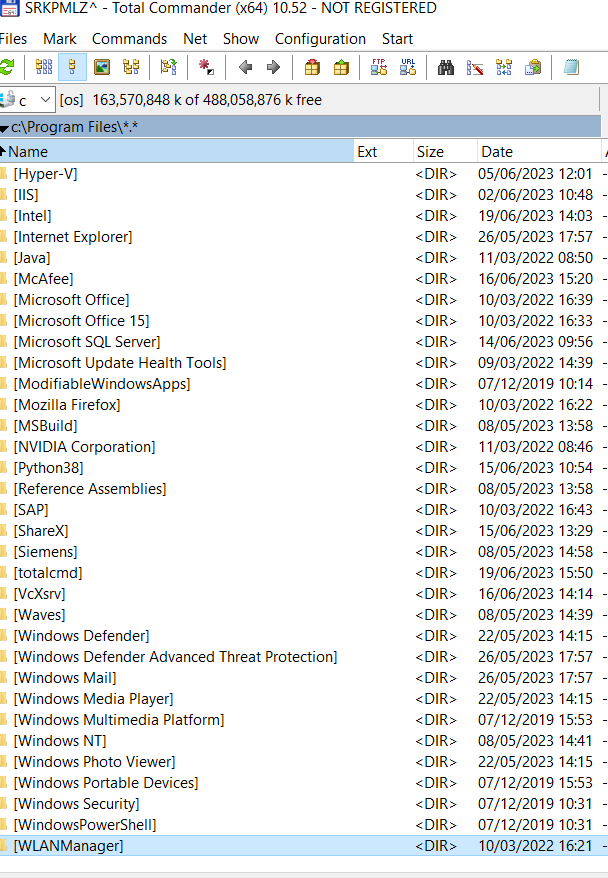Screen dimensions: 608x878
Task: Select the [Microsoft SQL Server] folder
Action: click(87, 342)
